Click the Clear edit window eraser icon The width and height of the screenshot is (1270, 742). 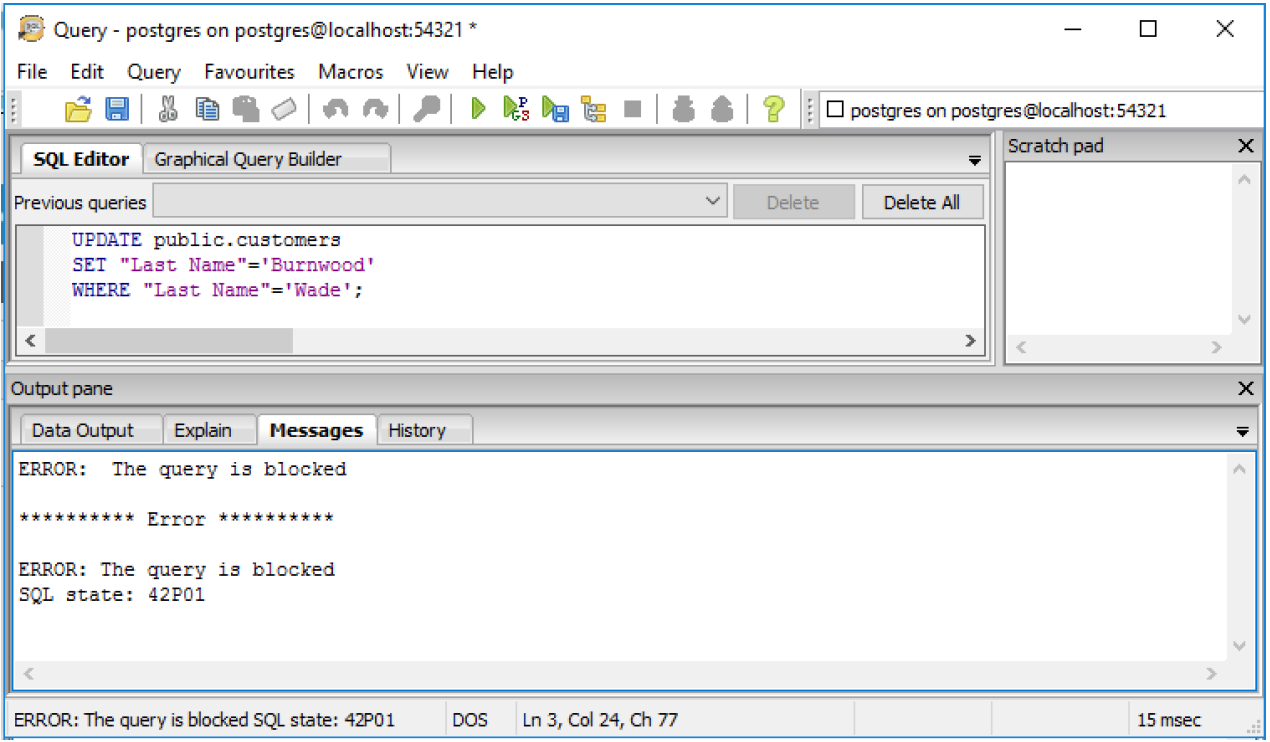284,109
